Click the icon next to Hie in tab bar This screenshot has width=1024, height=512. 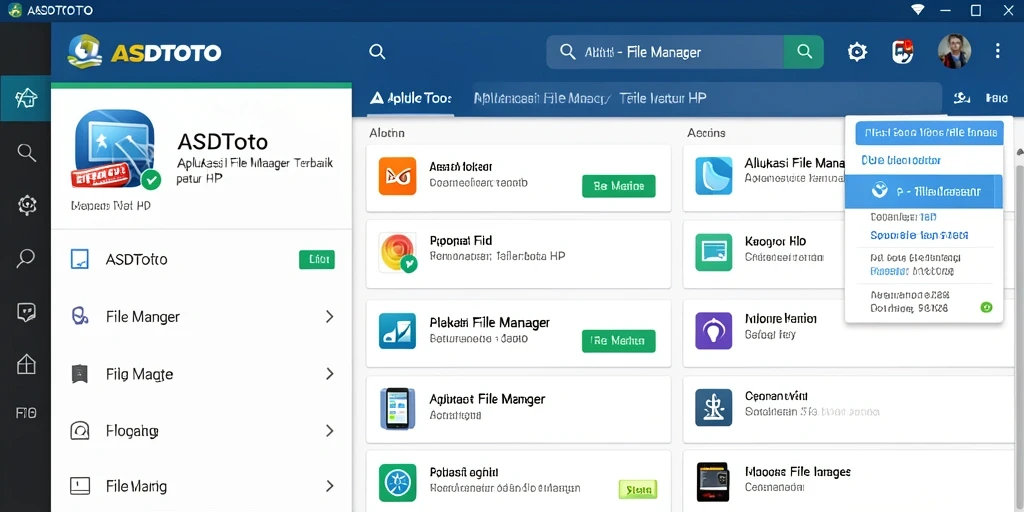click(x=961, y=98)
